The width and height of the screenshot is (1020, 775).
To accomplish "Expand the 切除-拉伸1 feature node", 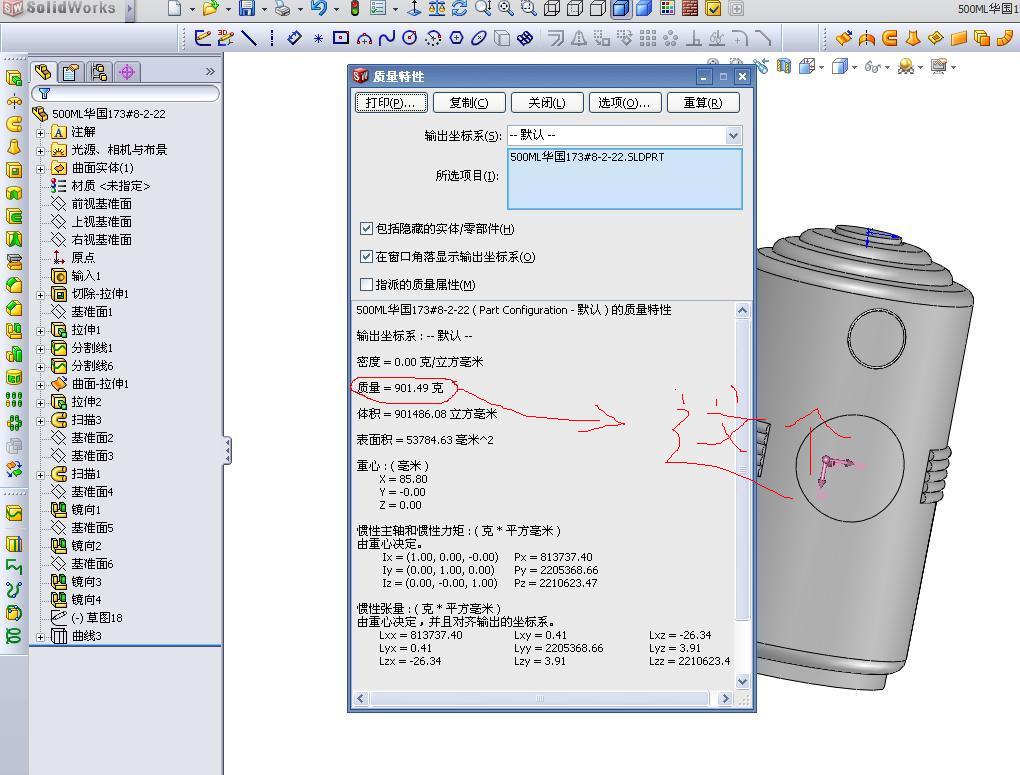I will [x=40, y=295].
